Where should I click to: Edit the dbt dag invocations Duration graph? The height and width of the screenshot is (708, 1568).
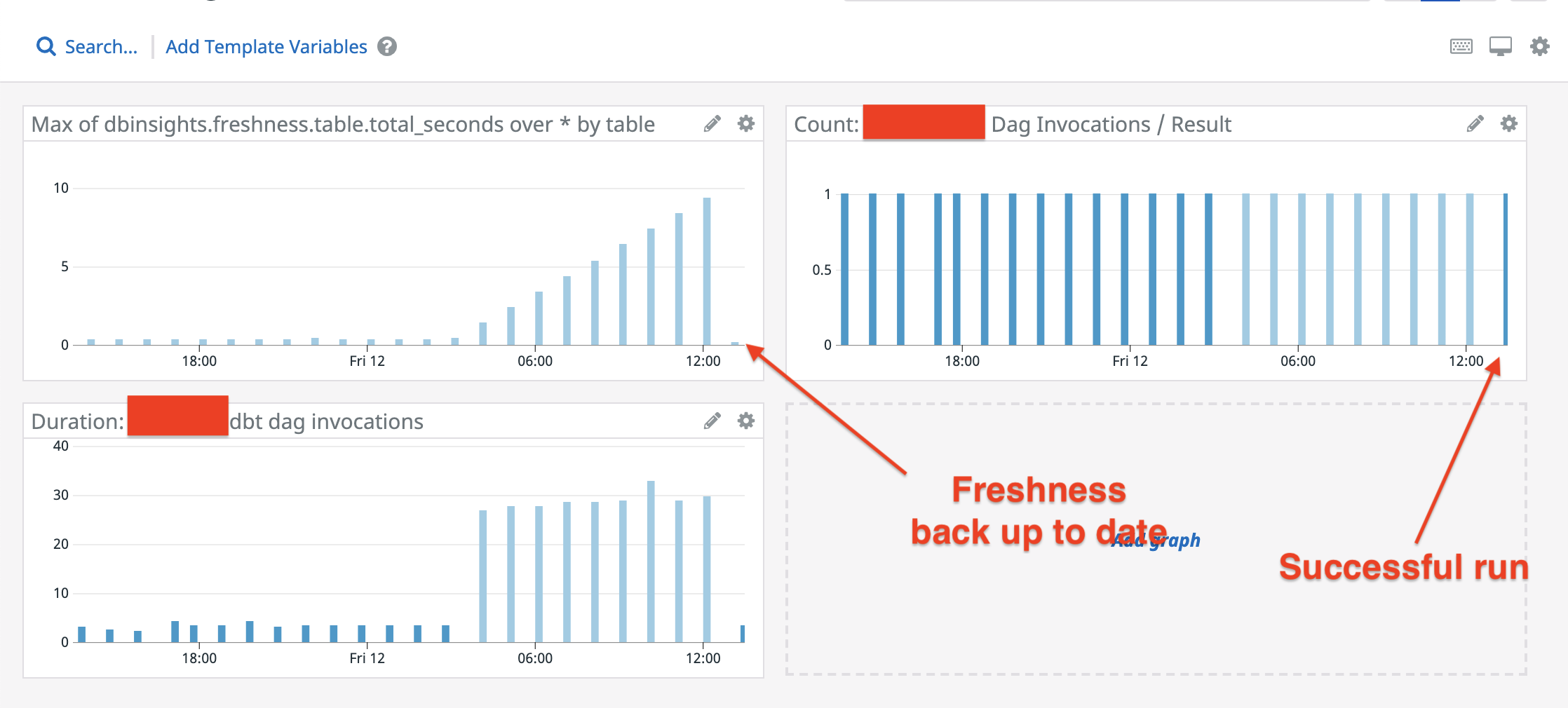tap(712, 421)
